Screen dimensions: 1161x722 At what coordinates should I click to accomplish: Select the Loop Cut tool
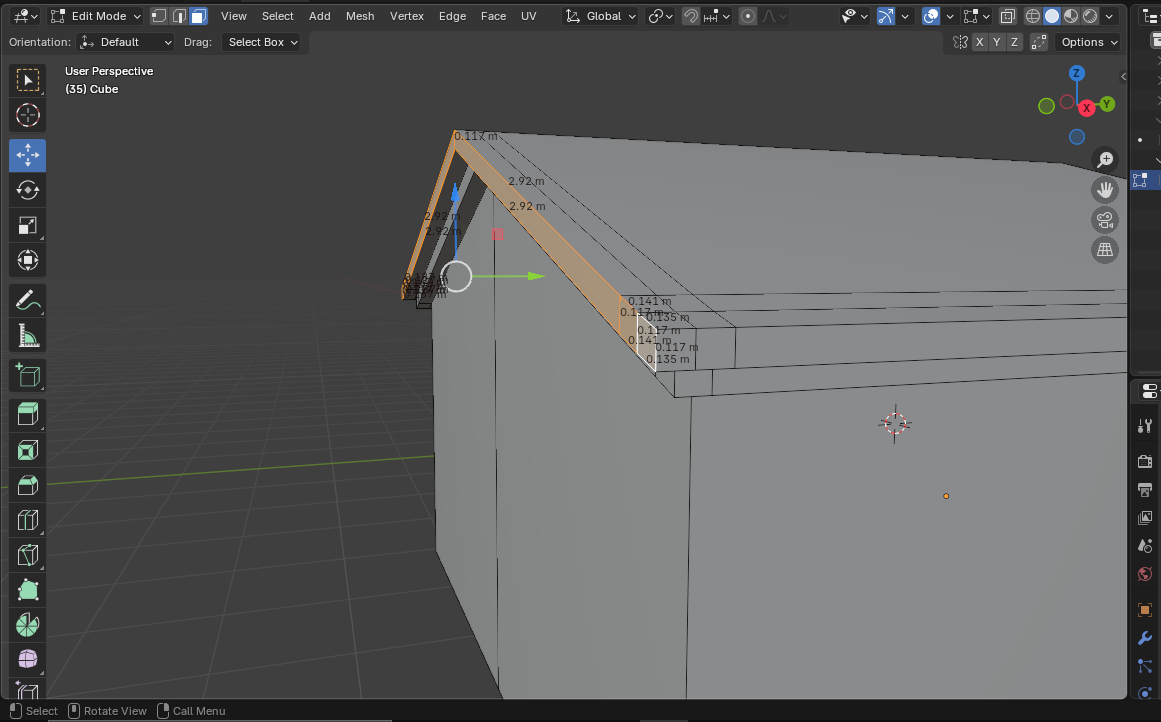pyautogui.click(x=27, y=520)
